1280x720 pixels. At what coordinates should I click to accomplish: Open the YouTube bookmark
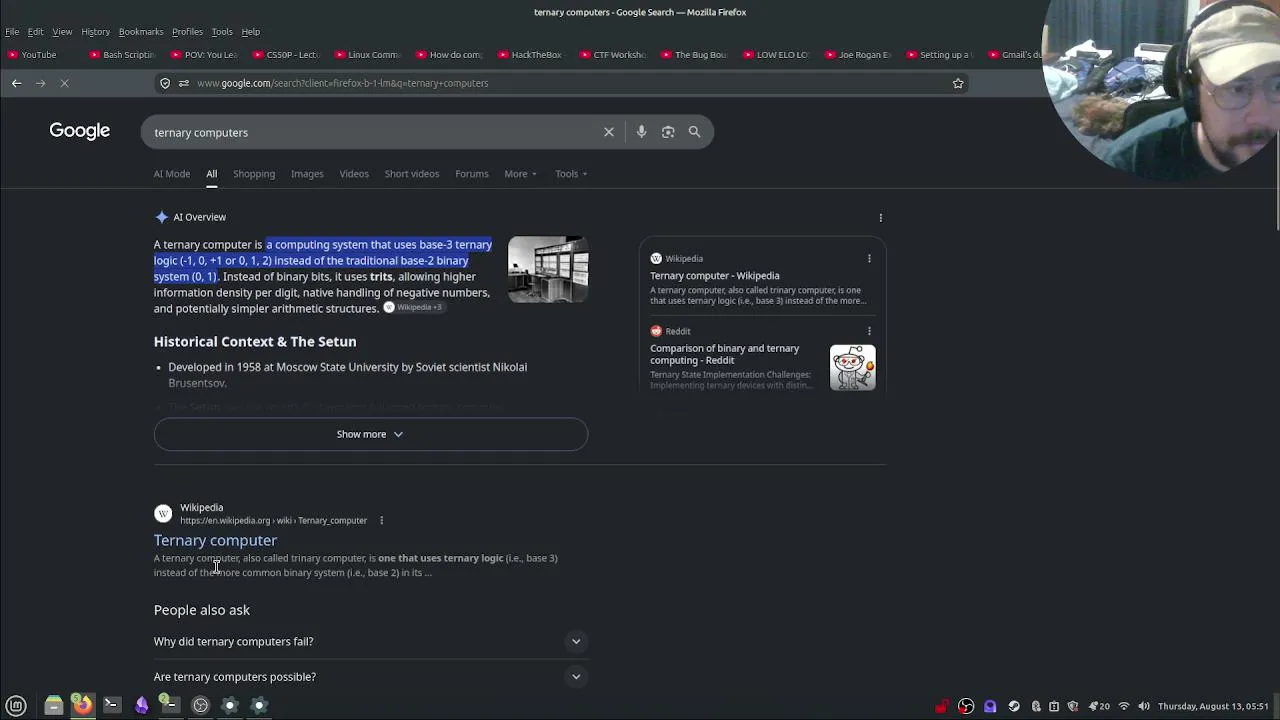(32, 55)
